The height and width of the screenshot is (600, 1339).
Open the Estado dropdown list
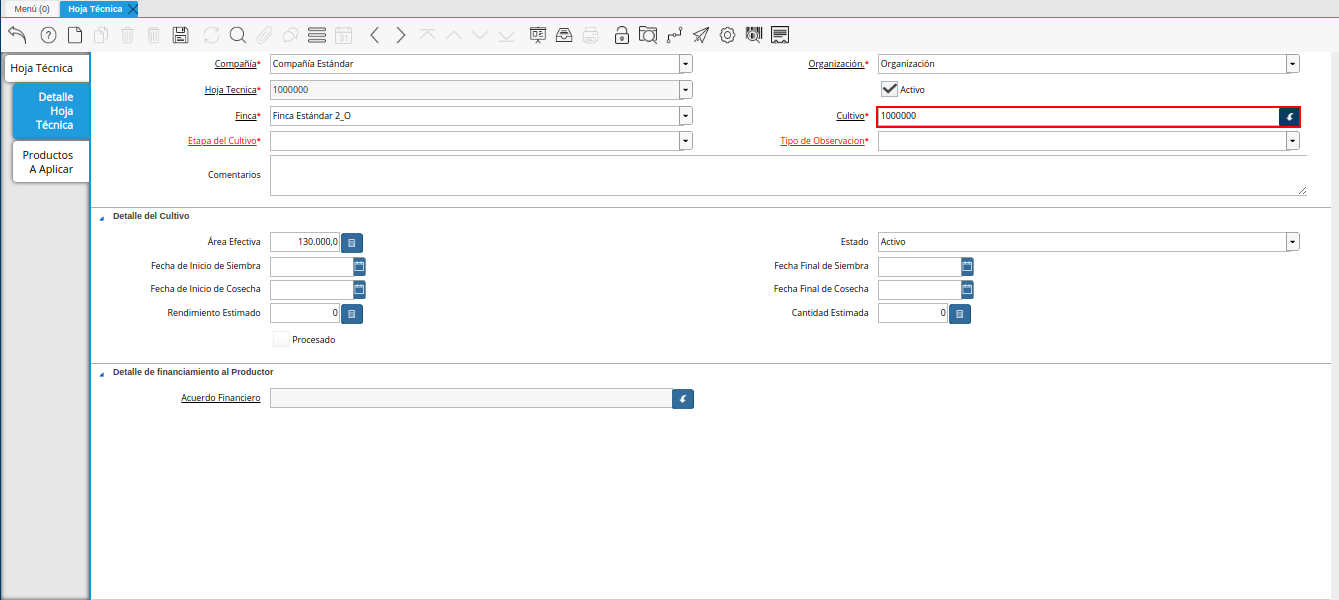1293,242
